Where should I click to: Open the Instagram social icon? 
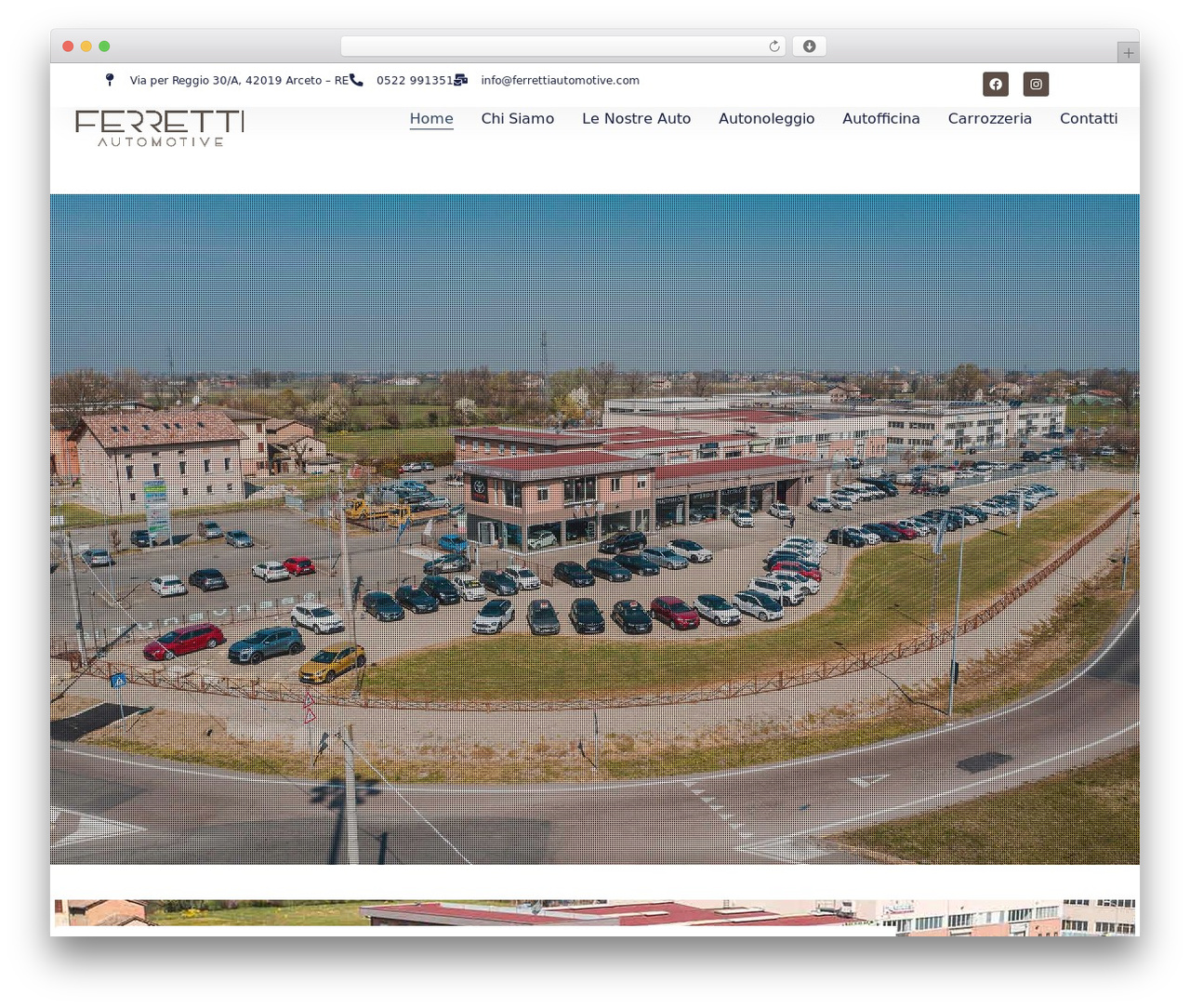(x=1036, y=84)
